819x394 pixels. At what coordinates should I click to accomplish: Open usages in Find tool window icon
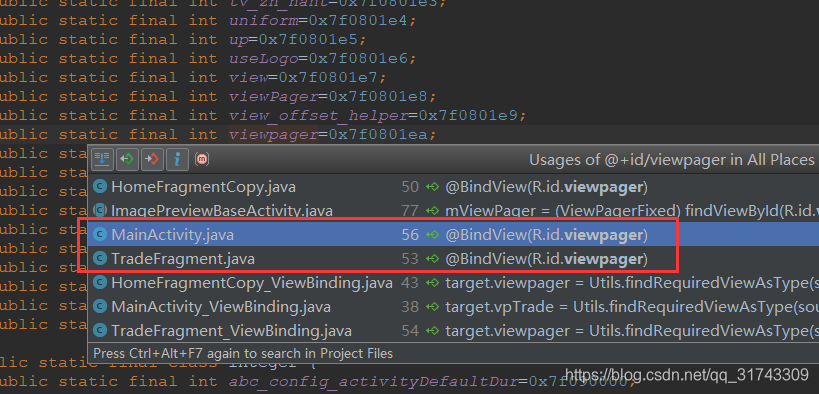tap(102, 159)
